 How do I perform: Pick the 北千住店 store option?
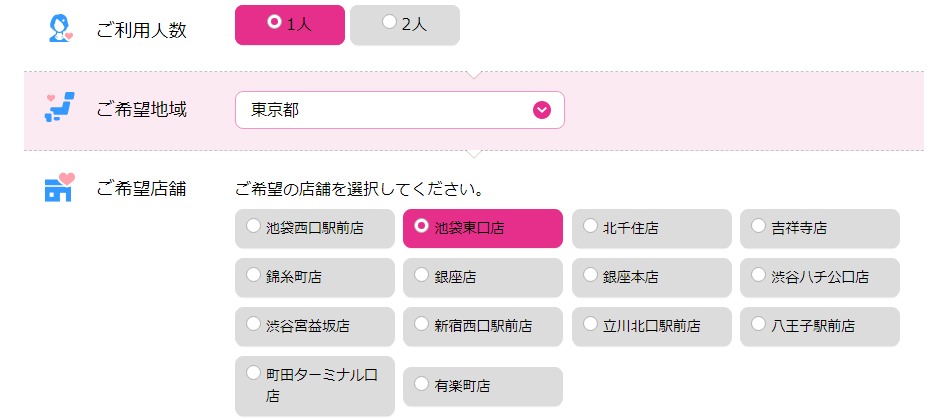coord(652,229)
